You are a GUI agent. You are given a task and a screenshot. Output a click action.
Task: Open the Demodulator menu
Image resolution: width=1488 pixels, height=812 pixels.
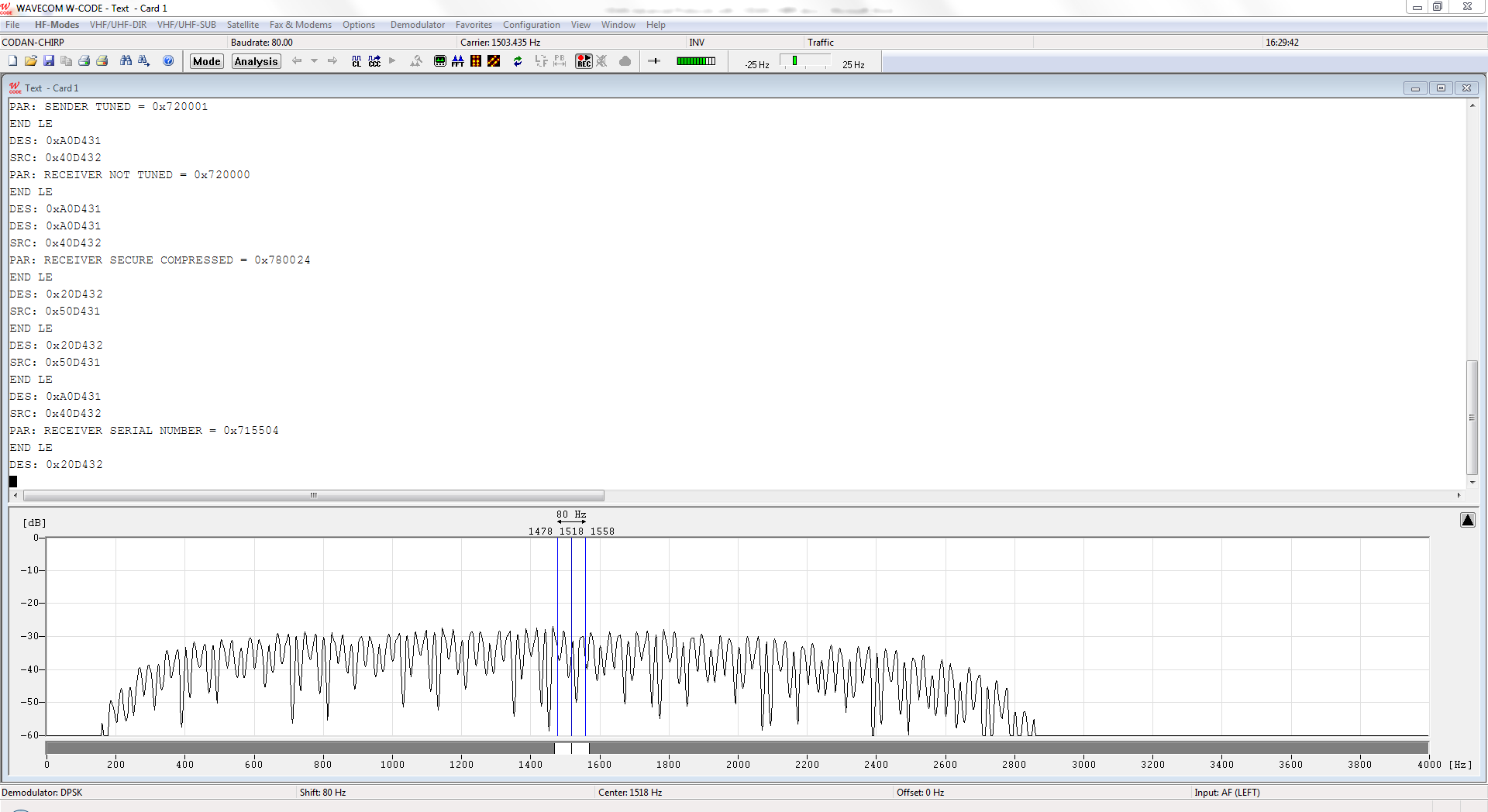418,25
